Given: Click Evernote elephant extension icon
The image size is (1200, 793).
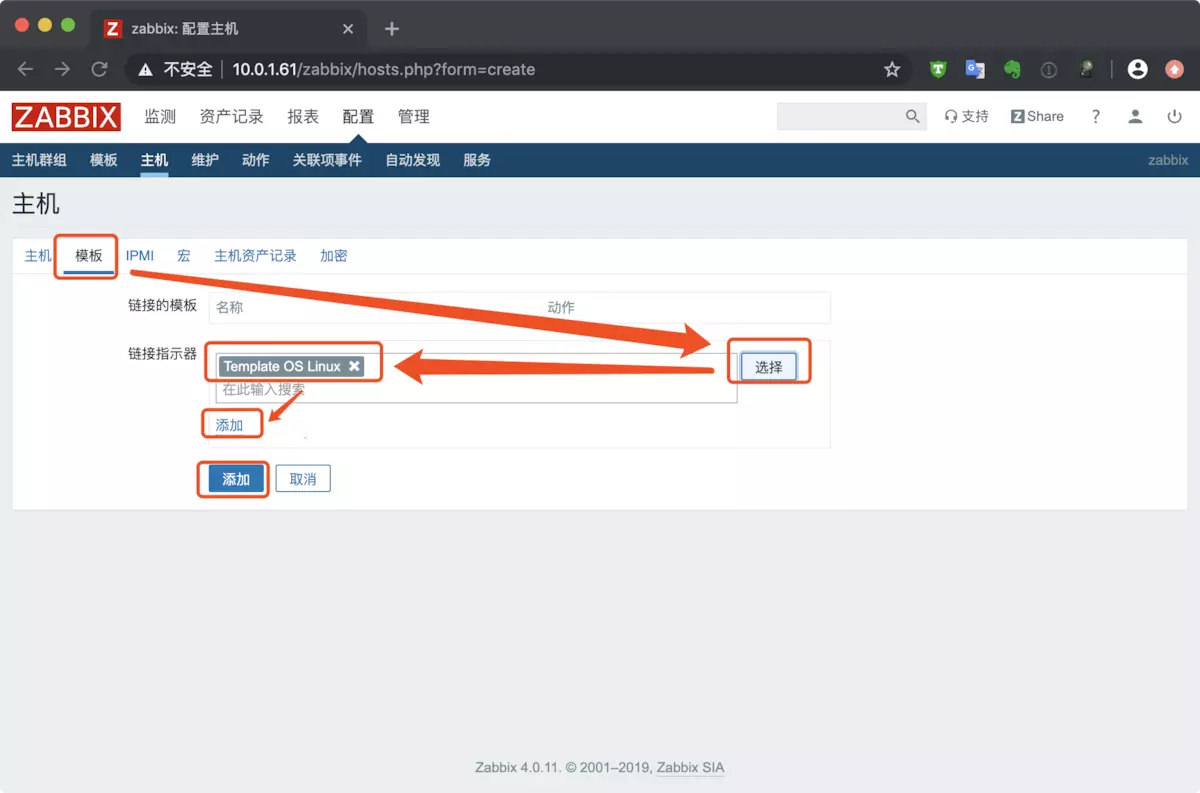Looking at the screenshot, I should (x=1012, y=70).
